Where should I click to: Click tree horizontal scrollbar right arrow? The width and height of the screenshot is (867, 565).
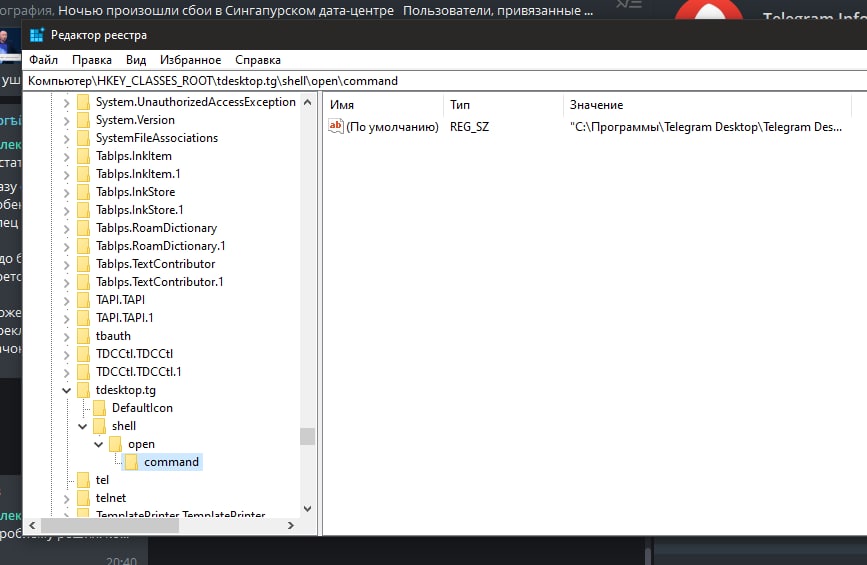291,525
